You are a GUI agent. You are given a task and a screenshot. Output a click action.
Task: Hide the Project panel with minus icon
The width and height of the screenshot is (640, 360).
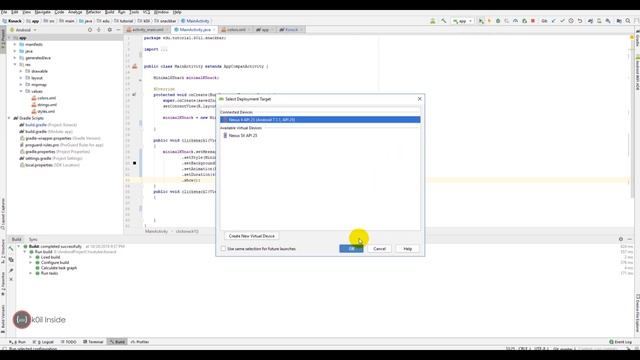(118, 30)
